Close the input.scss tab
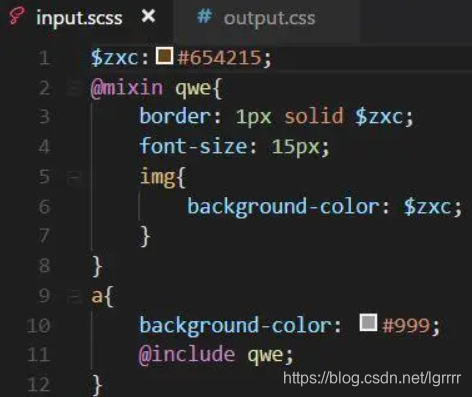Viewport: 472px width, 397px height. [x=148, y=16]
